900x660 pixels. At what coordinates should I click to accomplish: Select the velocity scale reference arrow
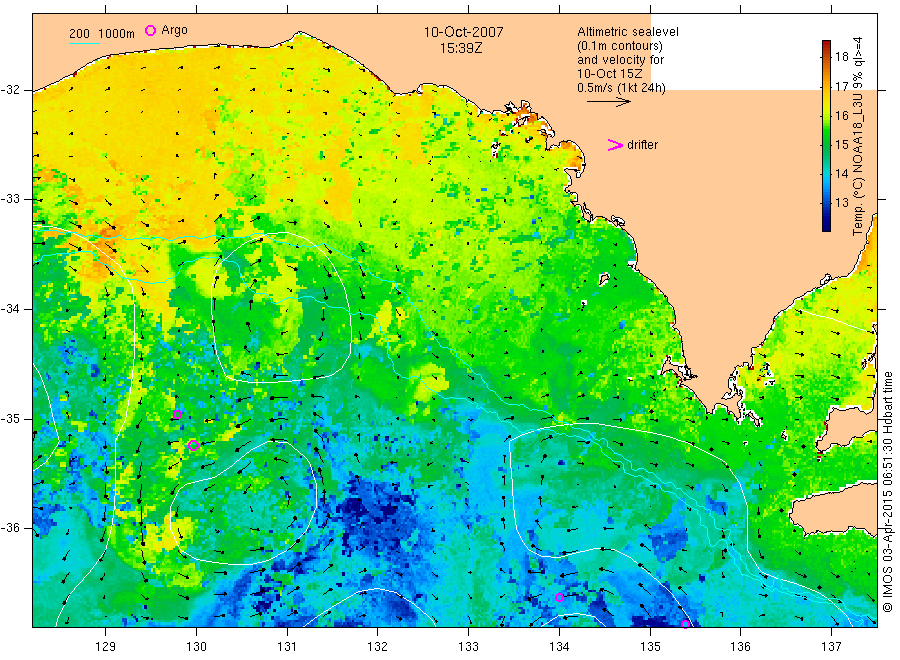tap(608, 102)
